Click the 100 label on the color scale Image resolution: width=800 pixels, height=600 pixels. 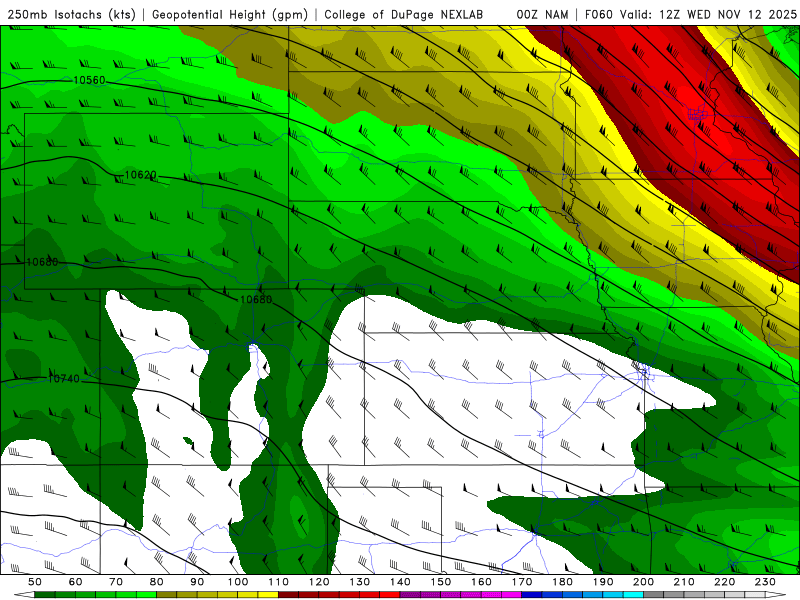tap(237, 582)
